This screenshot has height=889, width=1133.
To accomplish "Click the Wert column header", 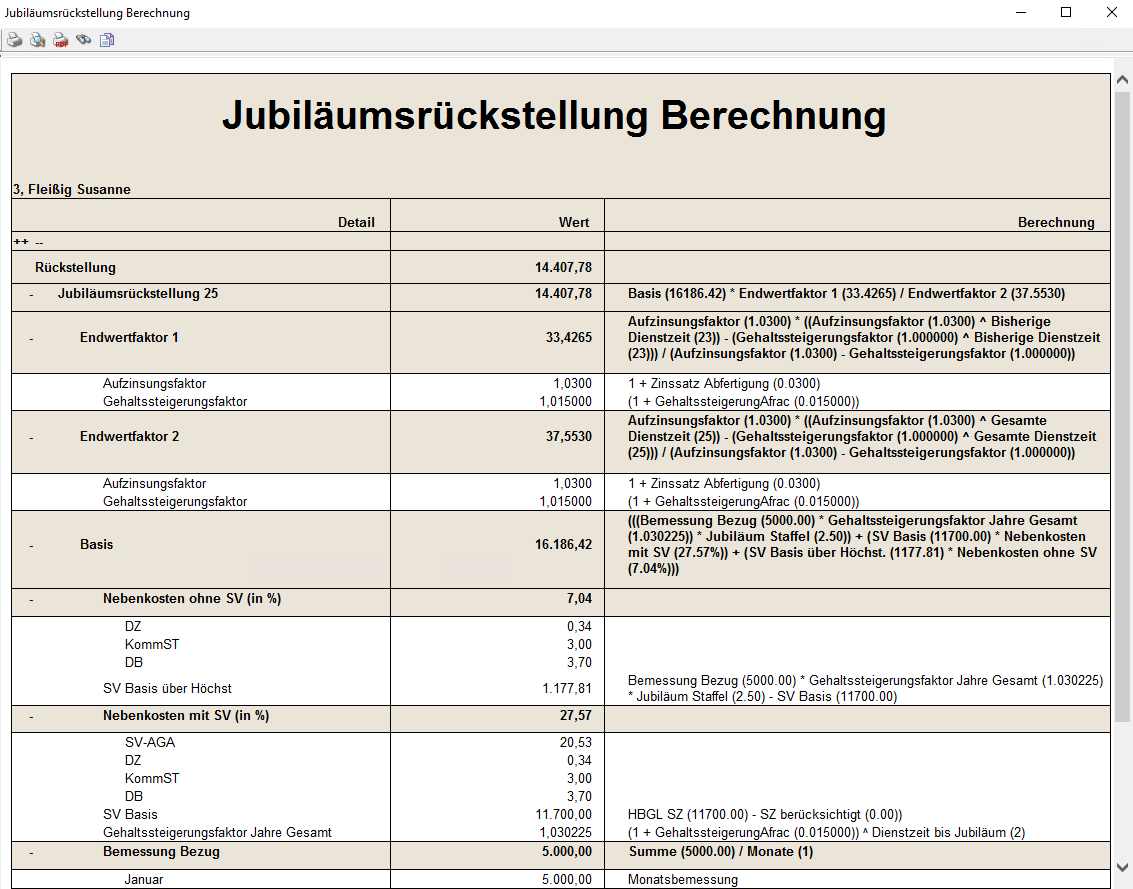I will (x=573, y=222).
